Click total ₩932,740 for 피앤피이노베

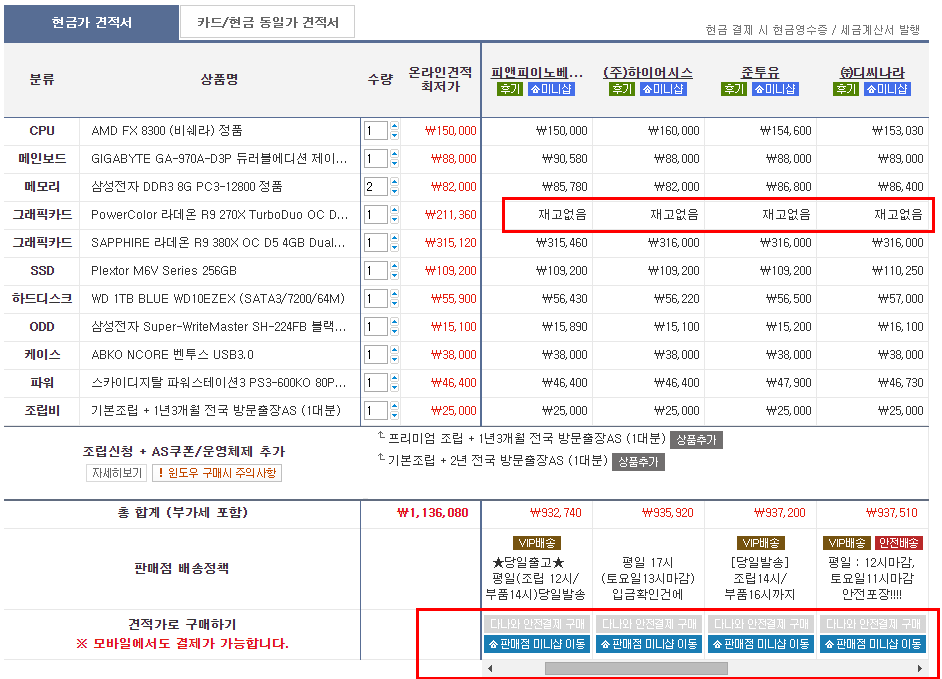(x=556, y=513)
